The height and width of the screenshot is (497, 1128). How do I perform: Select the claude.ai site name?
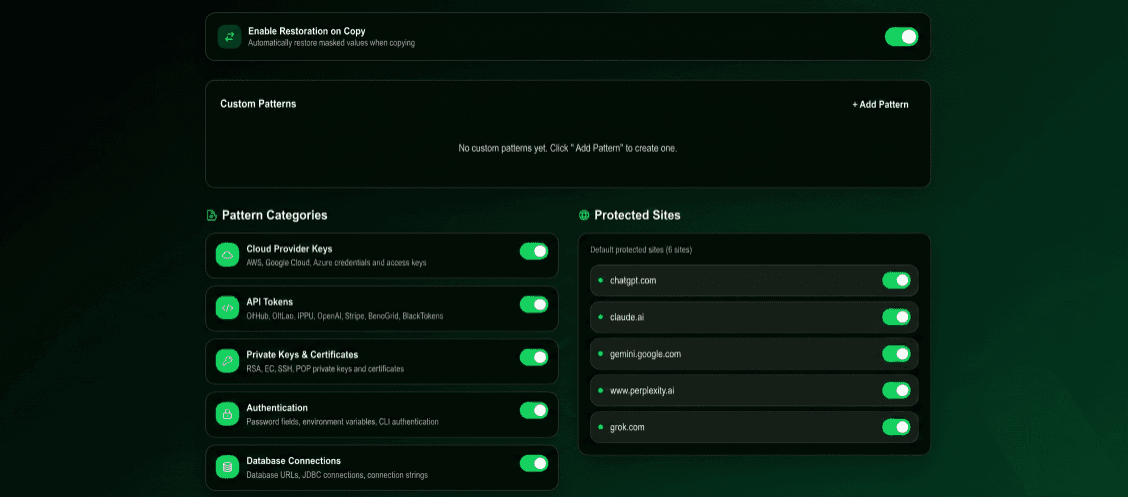coord(627,317)
